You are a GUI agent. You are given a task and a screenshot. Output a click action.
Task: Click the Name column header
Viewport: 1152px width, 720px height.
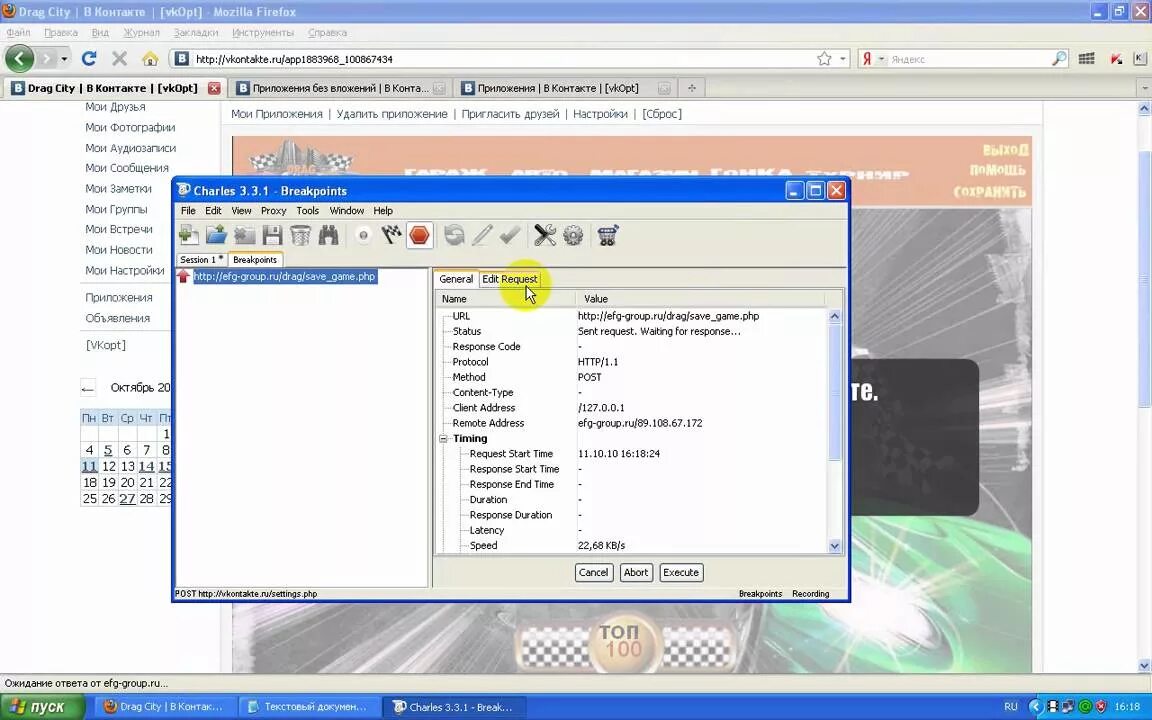(505, 299)
